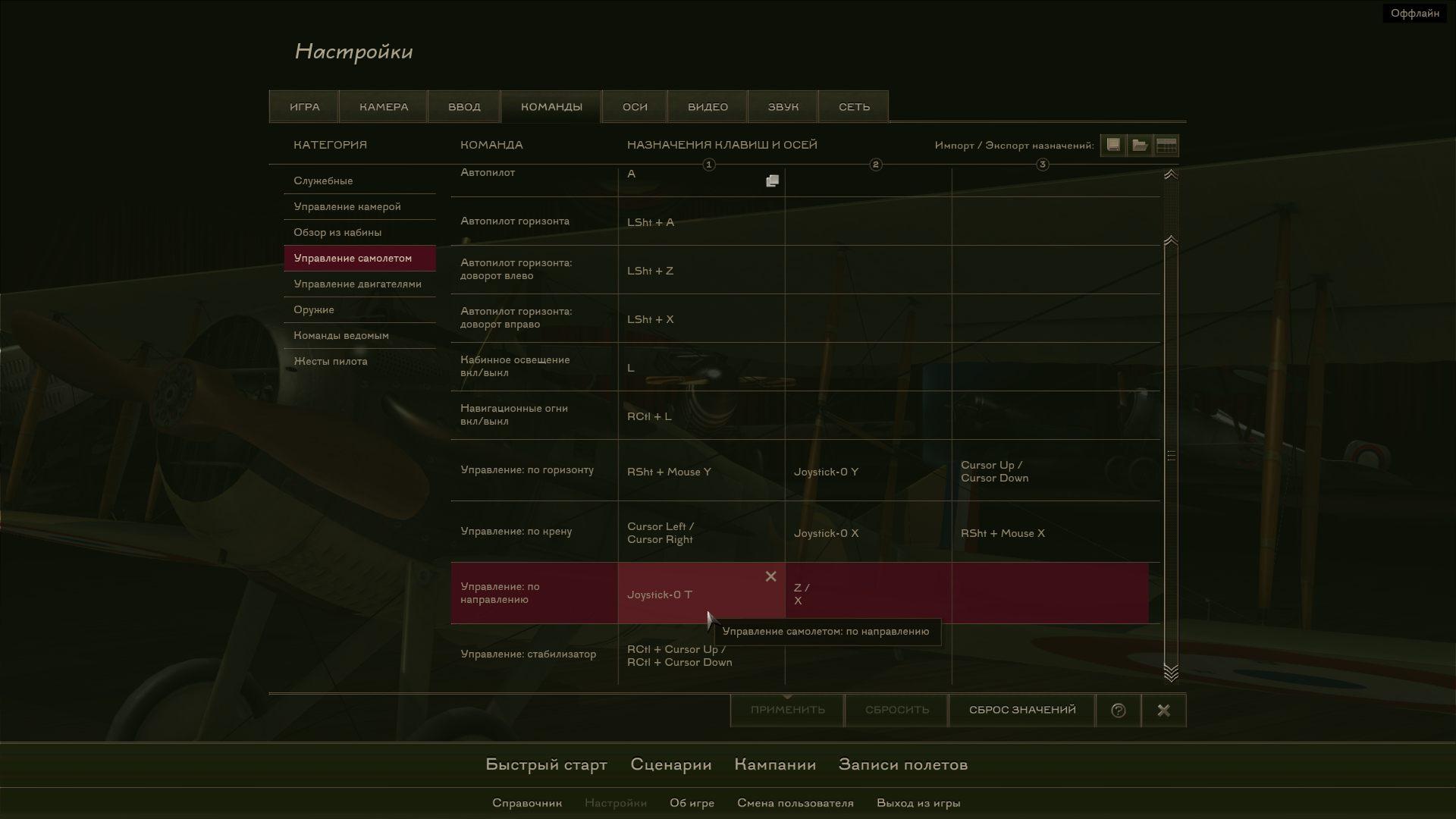Open the Кампании menu
Image resolution: width=1456 pixels, height=819 pixels.
(775, 764)
